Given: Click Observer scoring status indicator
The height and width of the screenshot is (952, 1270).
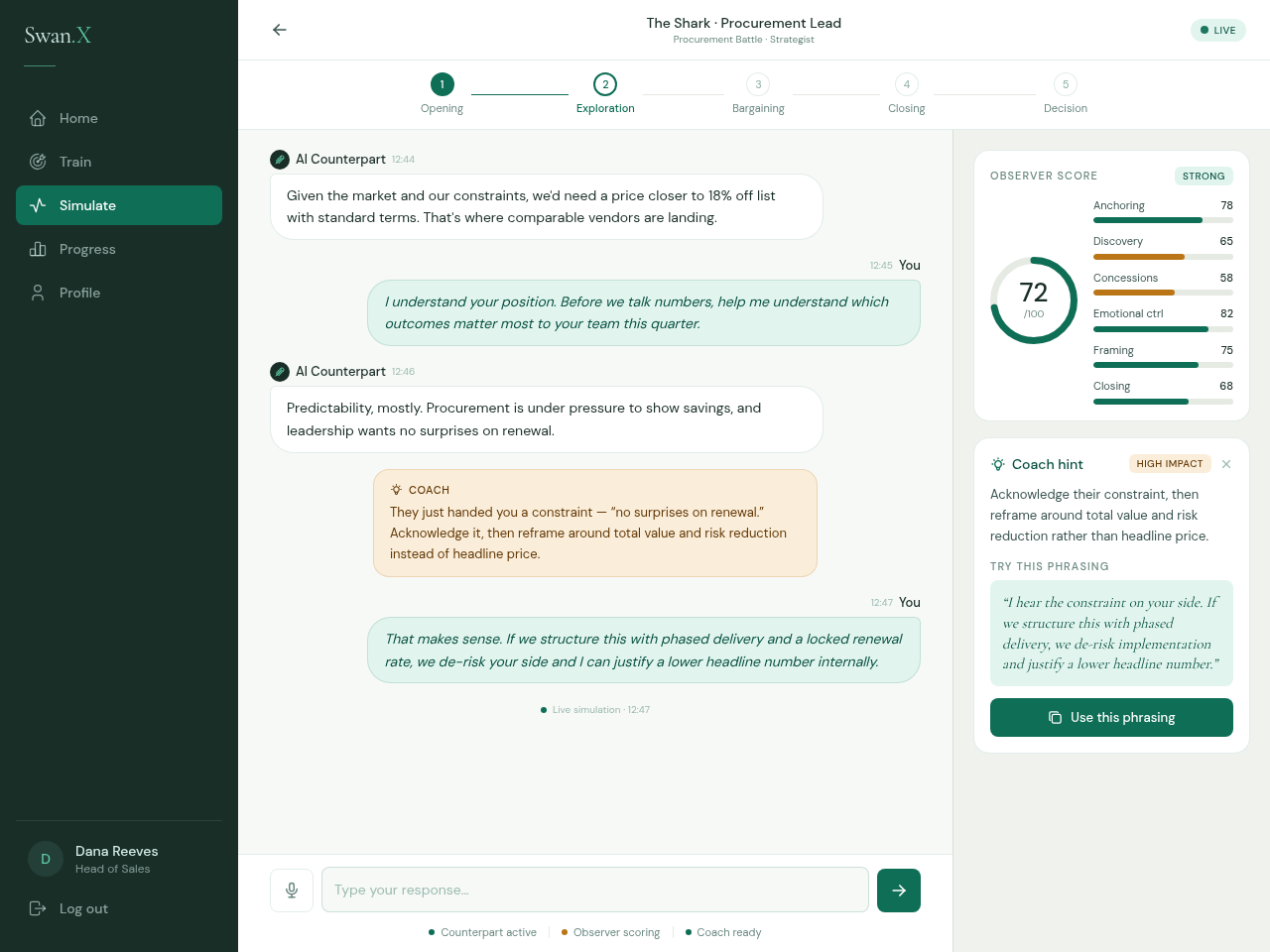Looking at the screenshot, I should click(611, 932).
